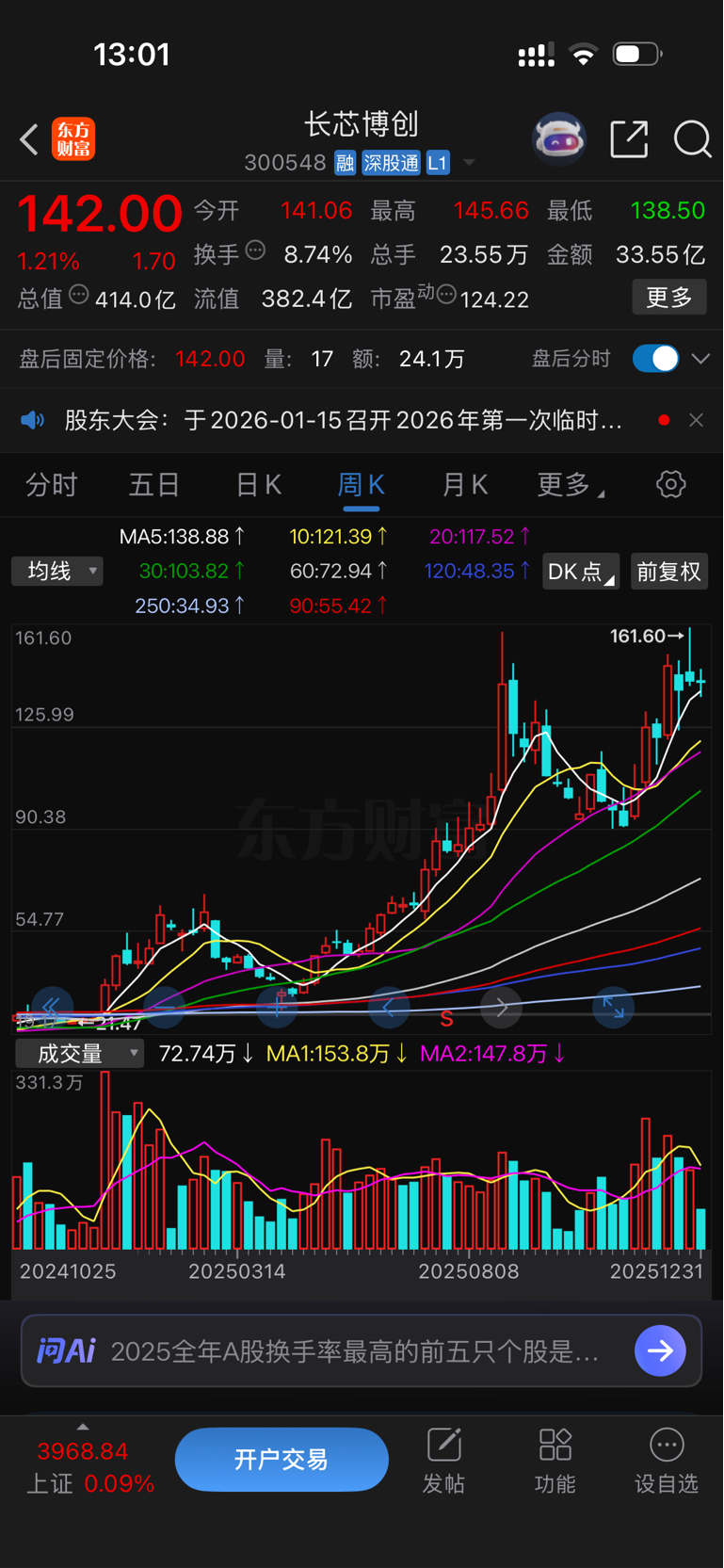Switch to the 五日 tab
This screenshot has width=724, height=1568.
[x=154, y=485]
